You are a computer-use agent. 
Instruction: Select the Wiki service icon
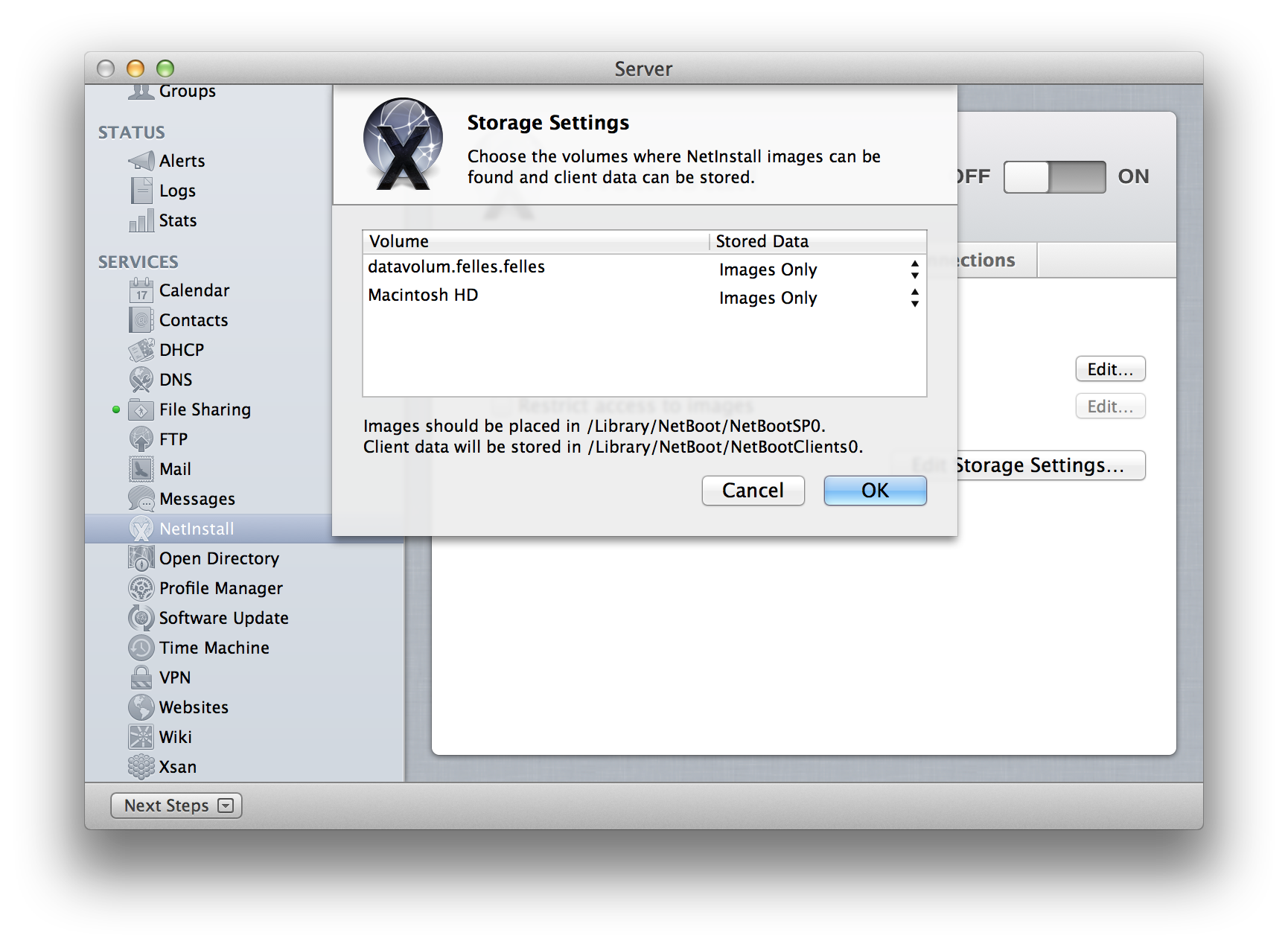click(141, 737)
